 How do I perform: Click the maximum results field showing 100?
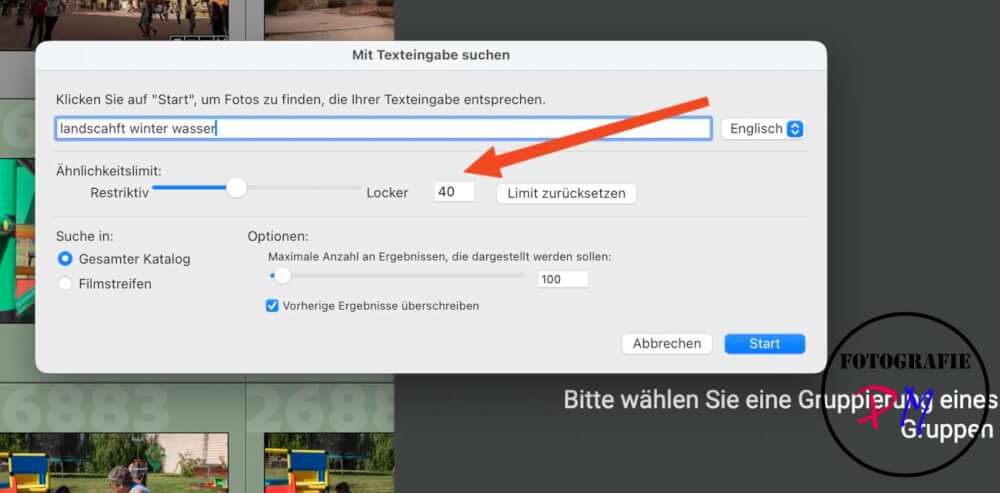[x=562, y=280]
